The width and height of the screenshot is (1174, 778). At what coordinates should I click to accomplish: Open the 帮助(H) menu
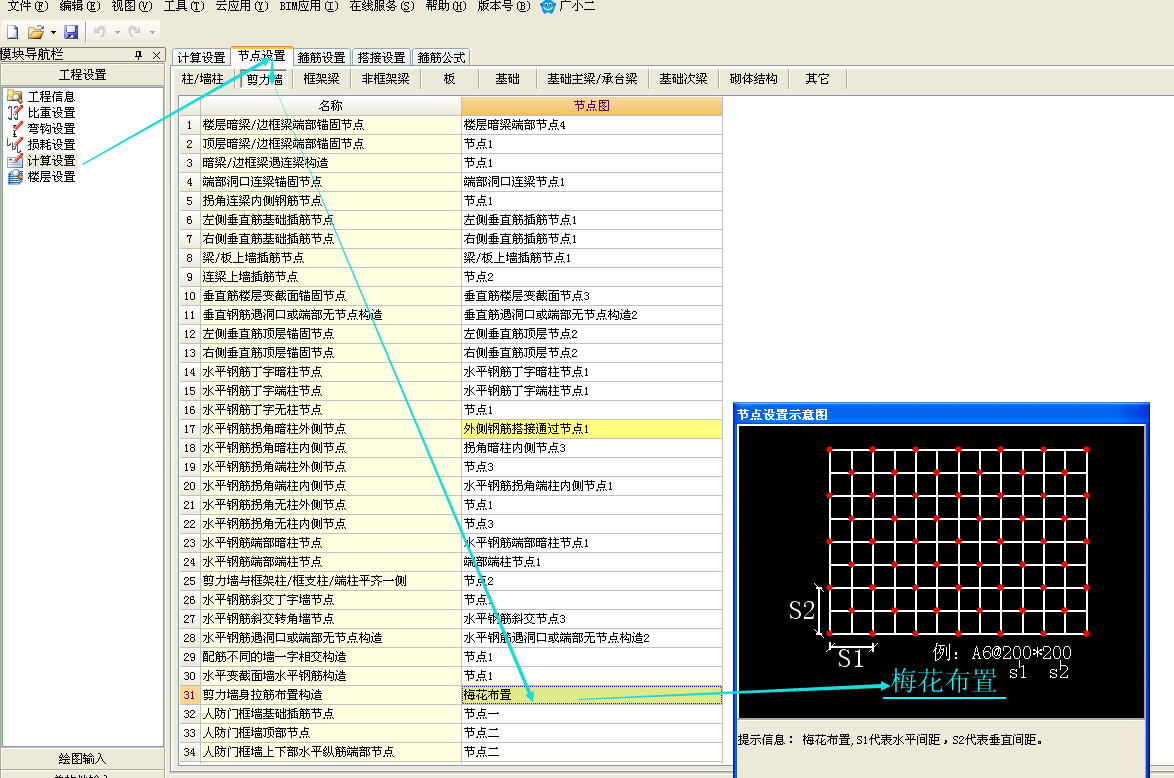coord(445,6)
